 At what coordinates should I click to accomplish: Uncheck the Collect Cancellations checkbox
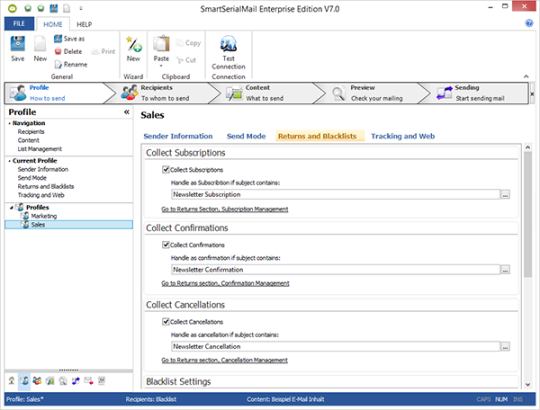(x=166, y=322)
